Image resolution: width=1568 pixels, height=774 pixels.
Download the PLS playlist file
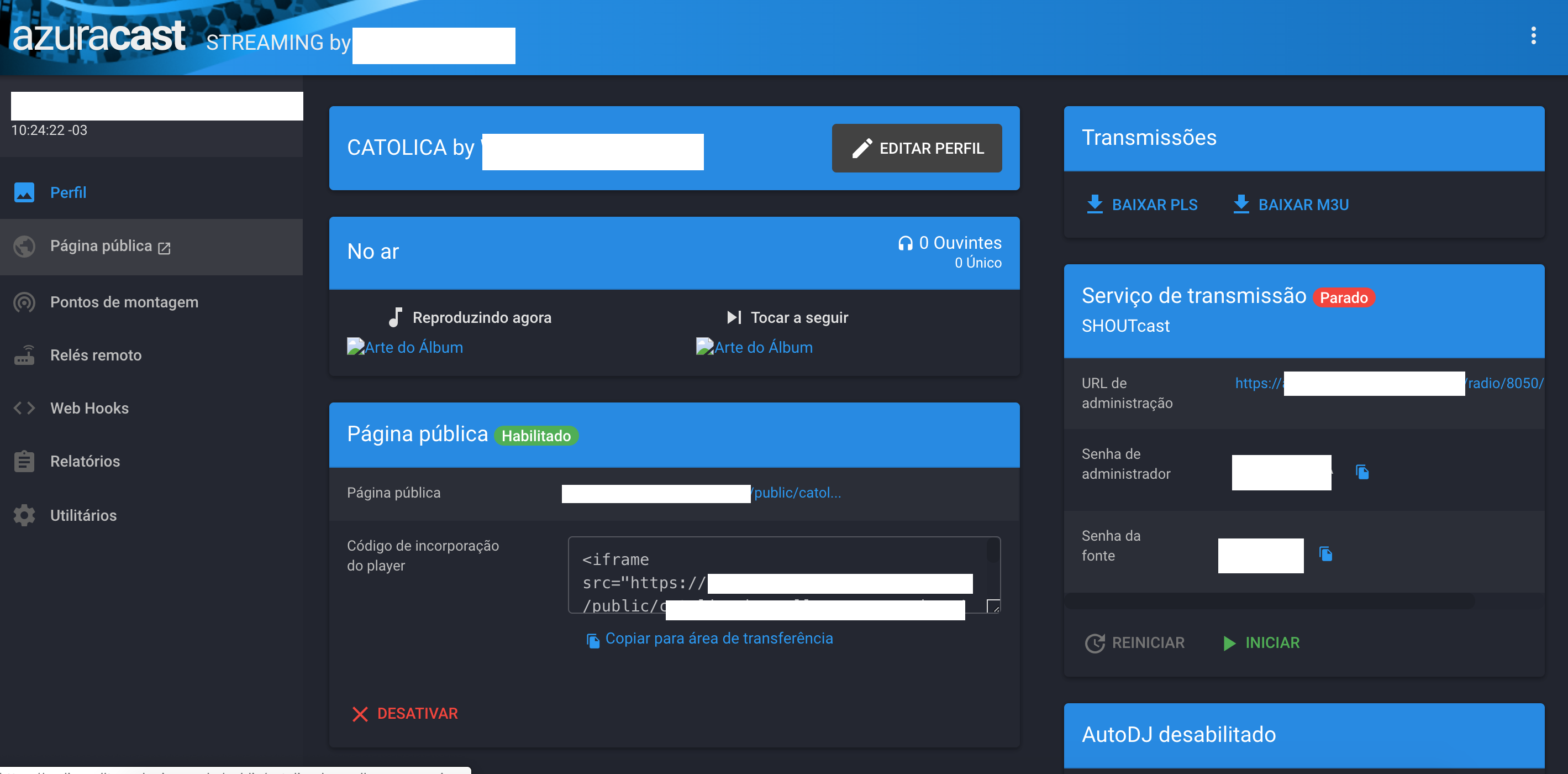tap(1142, 205)
